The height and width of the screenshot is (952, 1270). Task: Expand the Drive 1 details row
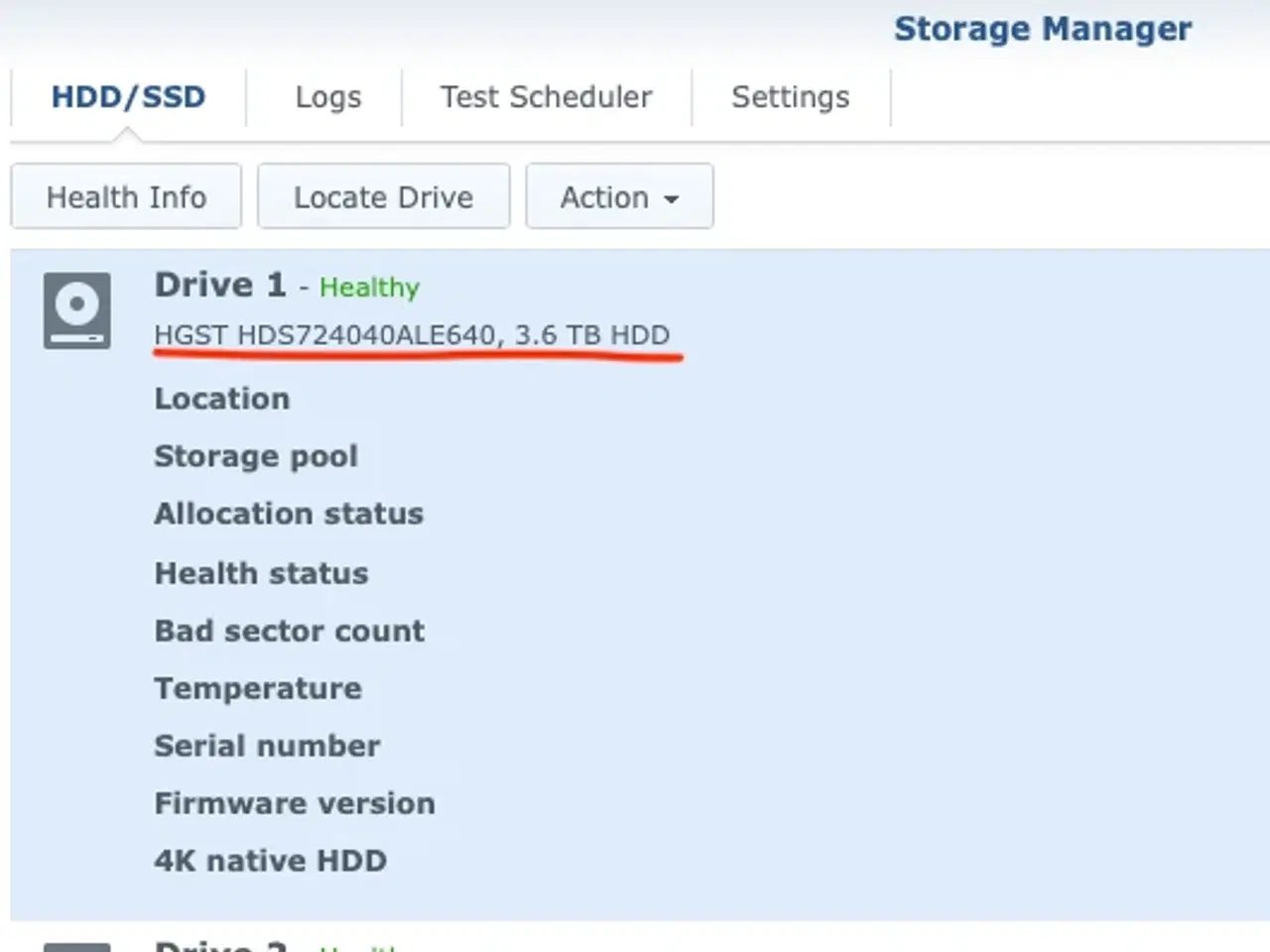click(x=219, y=285)
